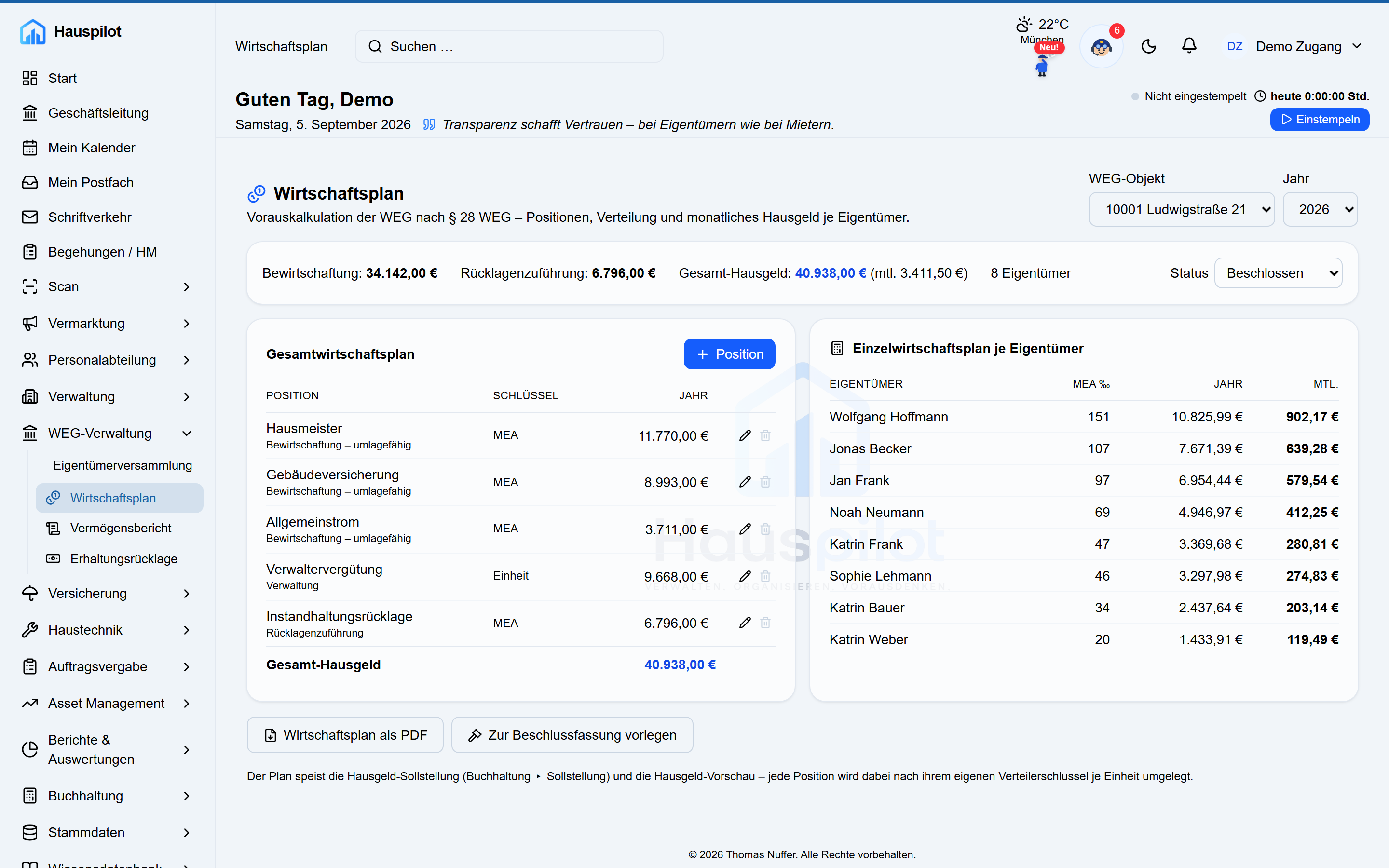Open the assistant avatar with badge 6
Screen dimensions: 1389x868
tap(1102, 46)
